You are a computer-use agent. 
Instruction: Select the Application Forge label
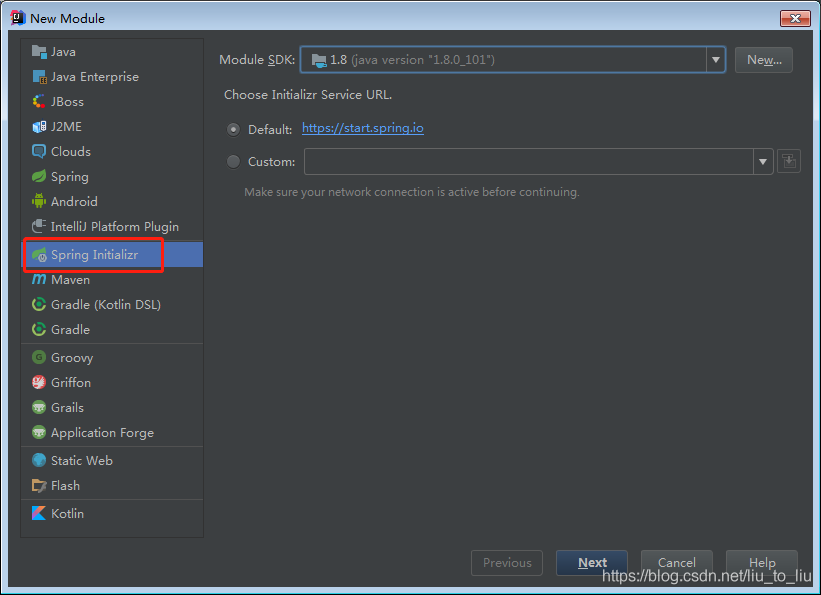tap(103, 433)
